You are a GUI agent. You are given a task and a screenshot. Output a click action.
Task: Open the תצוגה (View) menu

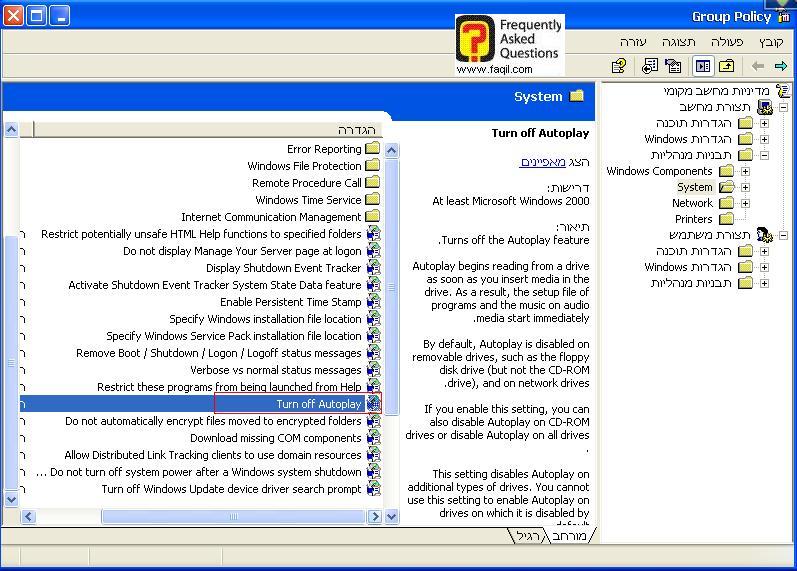point(678,42)
